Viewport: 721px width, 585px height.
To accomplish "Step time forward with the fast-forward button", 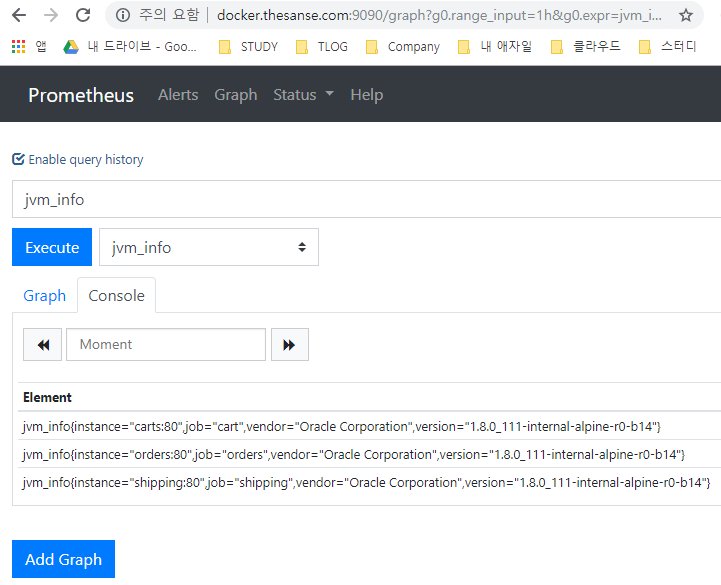I will (x=289, y=344).
